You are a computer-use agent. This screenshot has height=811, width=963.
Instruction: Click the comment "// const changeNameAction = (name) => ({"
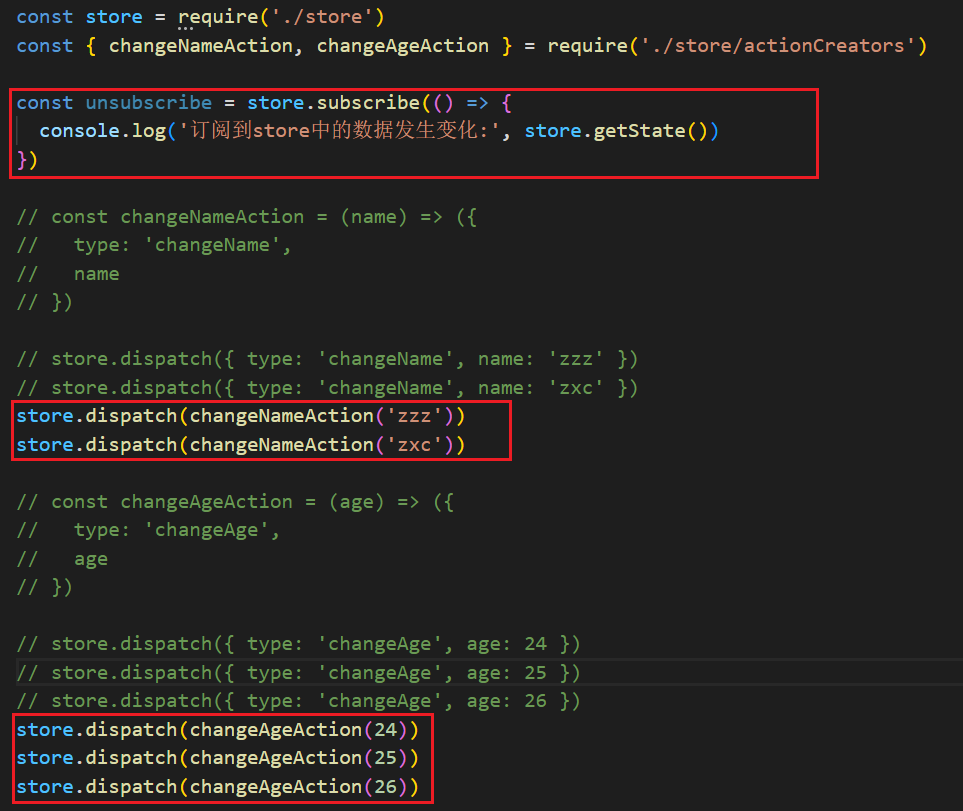pos(247,217)
